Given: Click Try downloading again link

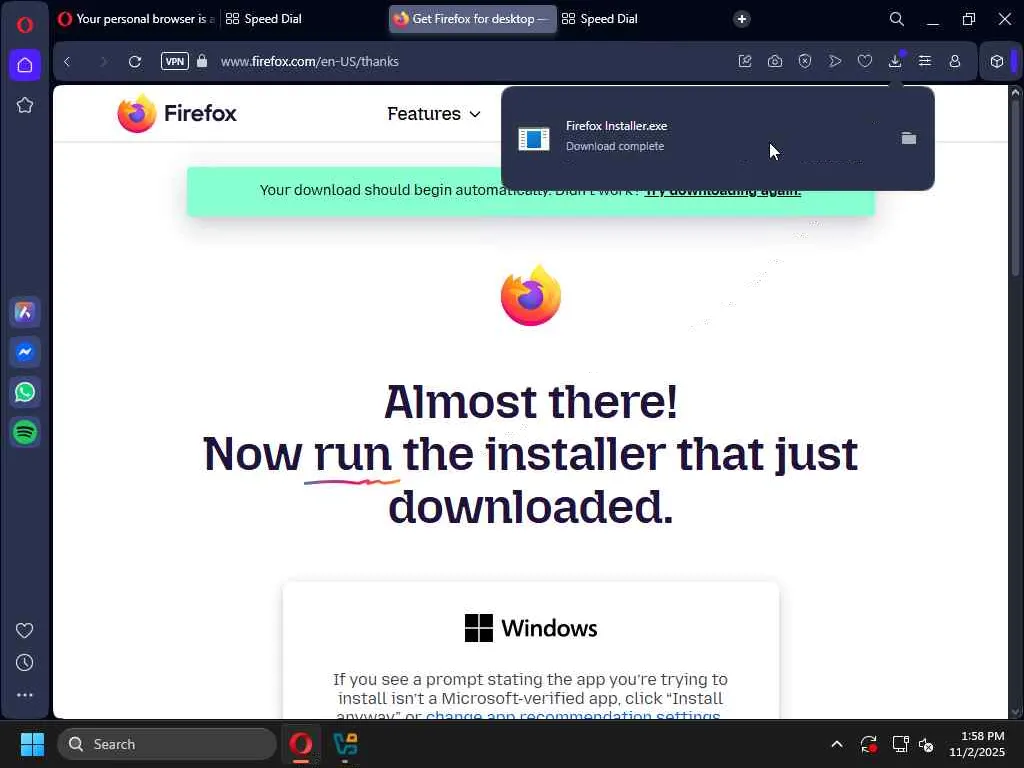Looking at the screenshot, I should (x=722, y=191).
